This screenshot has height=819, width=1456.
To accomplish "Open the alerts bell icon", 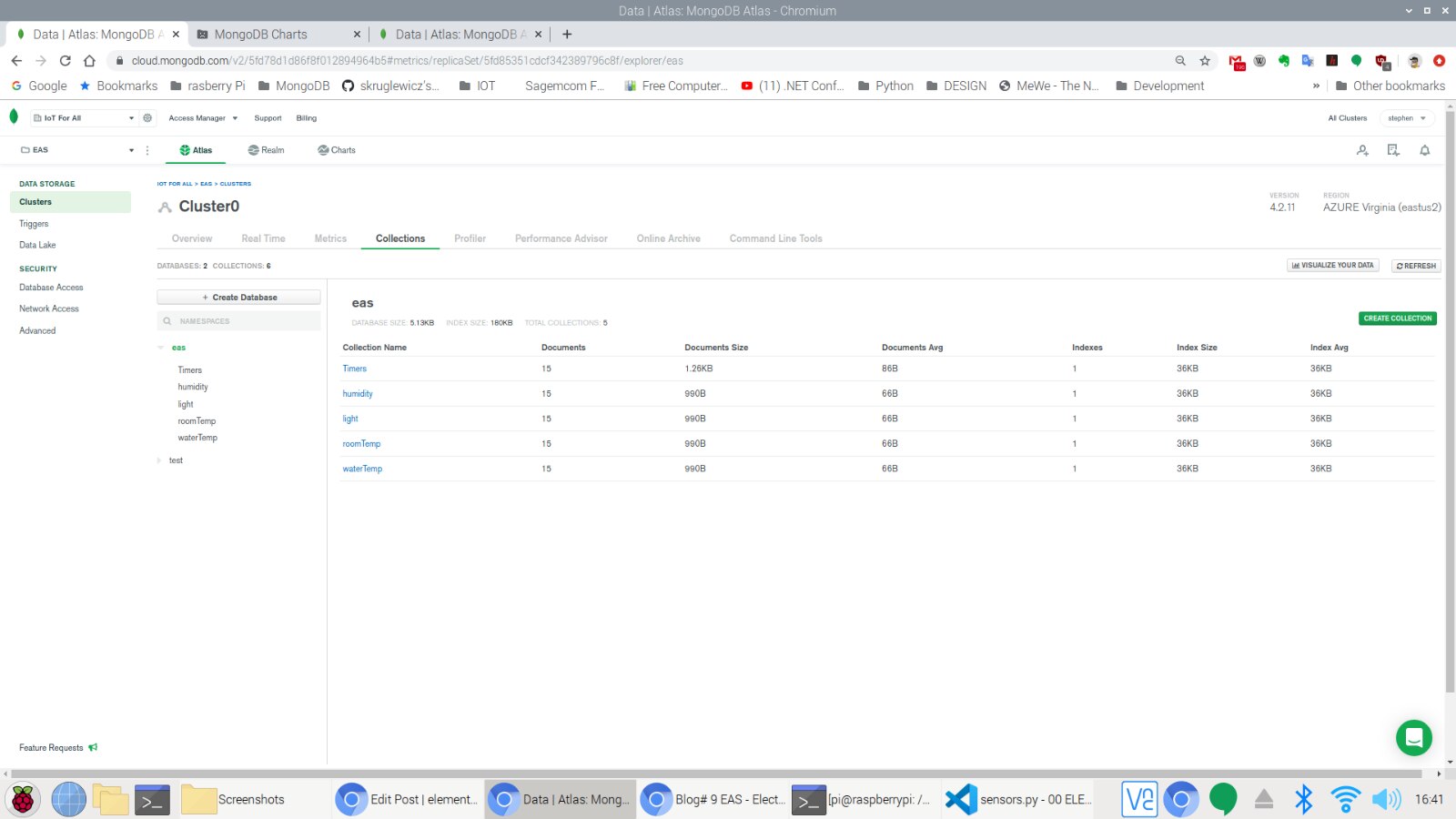I will 1425,150.
